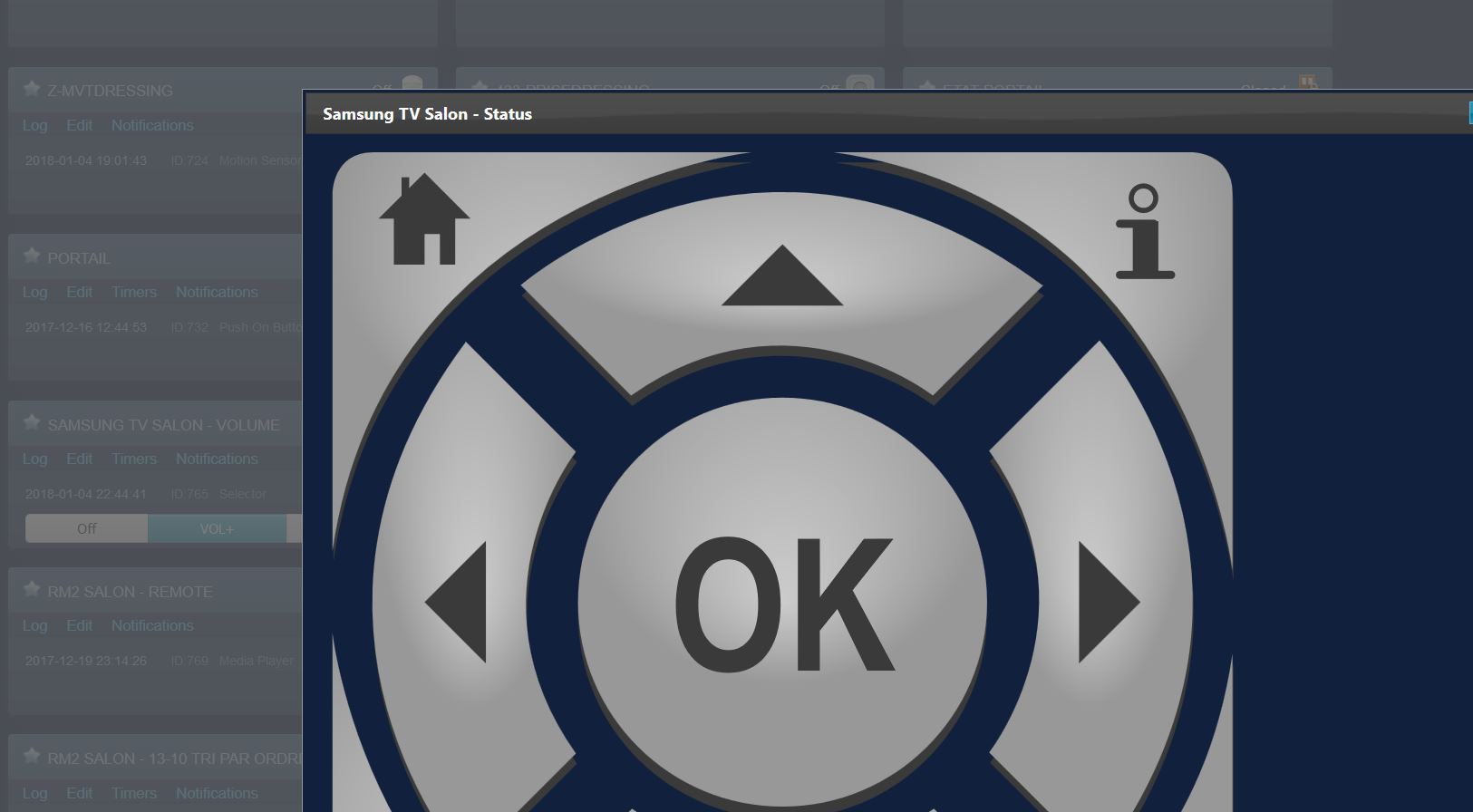This screenshot has height=812, width=1473.
Task: Star the Z-MVTDRESSING device as favorite
Action: coord(32,89)
